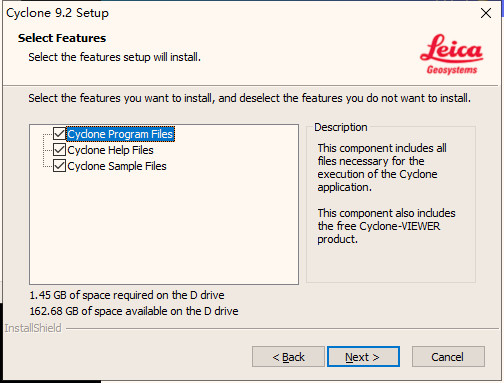Go to the next setup step
Screen dimensions: 504x383
pos(363,357)
